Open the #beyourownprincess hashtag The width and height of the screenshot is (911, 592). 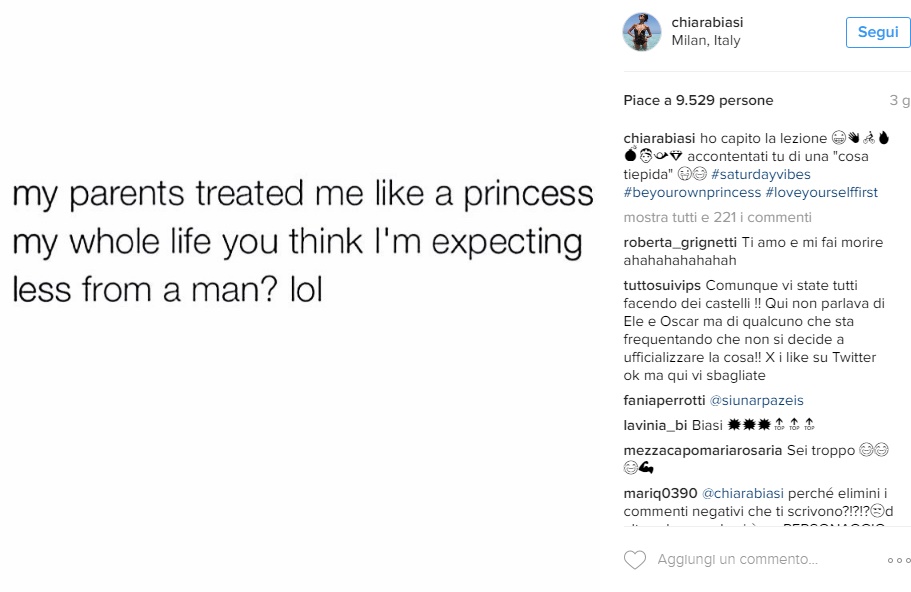click(x=692, y=192)
